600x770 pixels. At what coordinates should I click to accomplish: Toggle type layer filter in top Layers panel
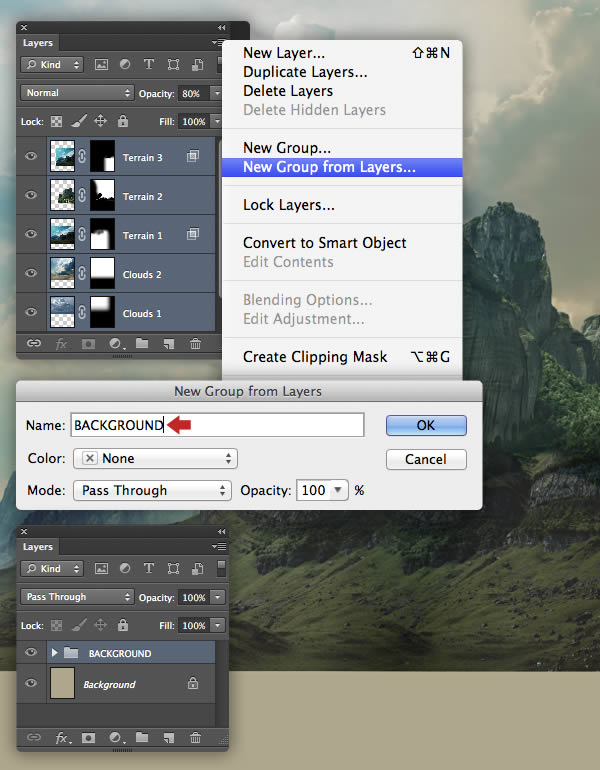click(x=149, y=64)
